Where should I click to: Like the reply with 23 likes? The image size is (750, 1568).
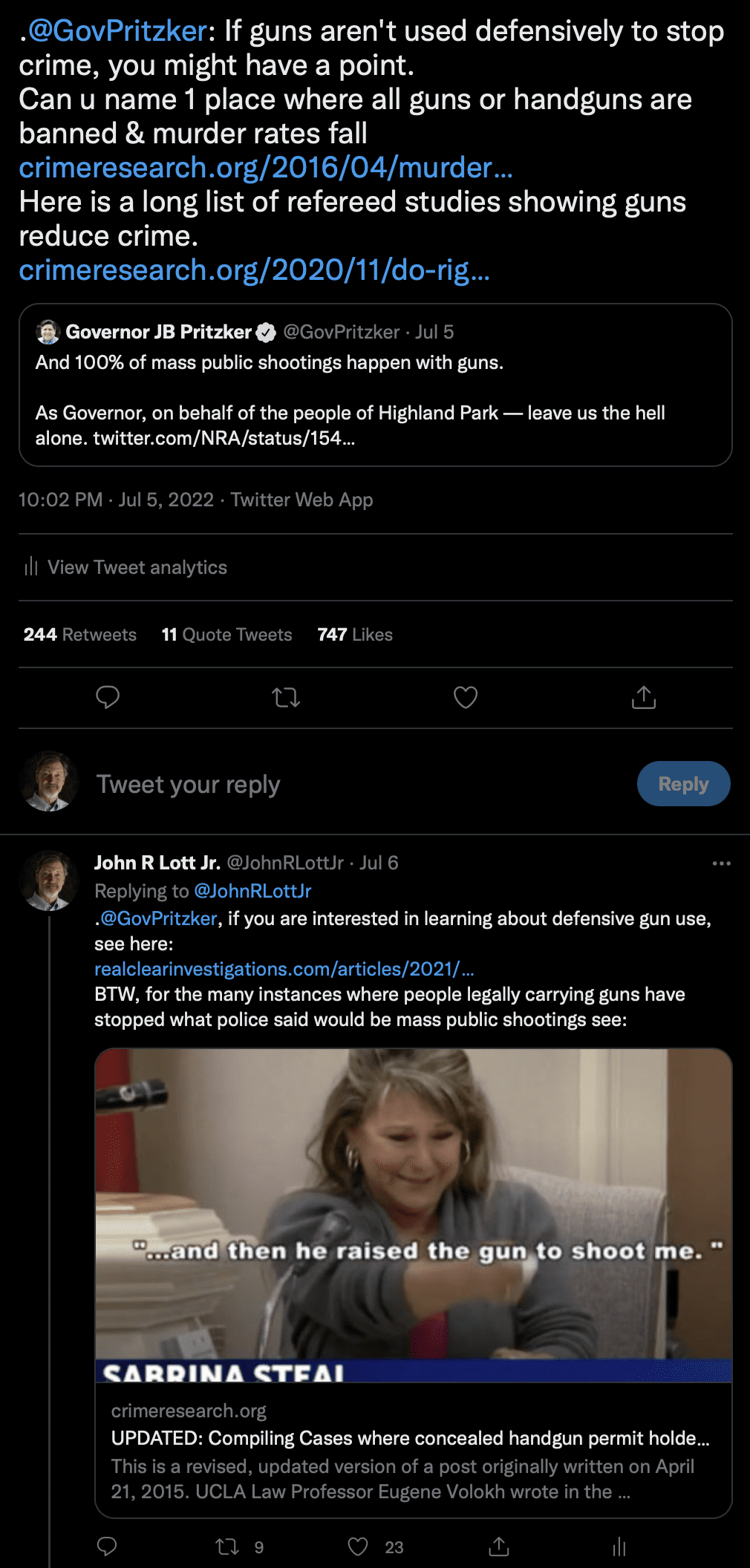pos(359,1546)
